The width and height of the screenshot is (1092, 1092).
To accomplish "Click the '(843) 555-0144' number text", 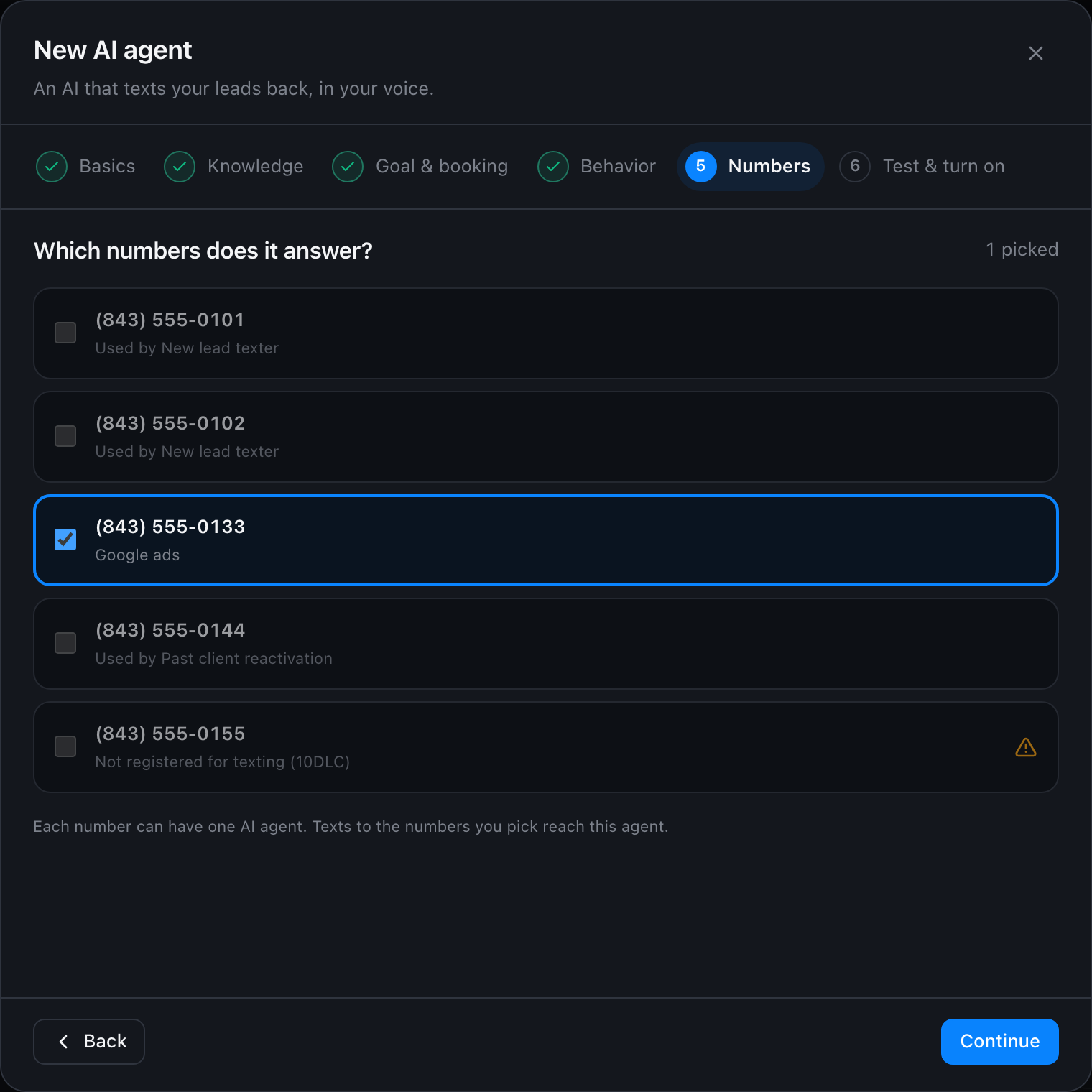I will tap(170, 630).
